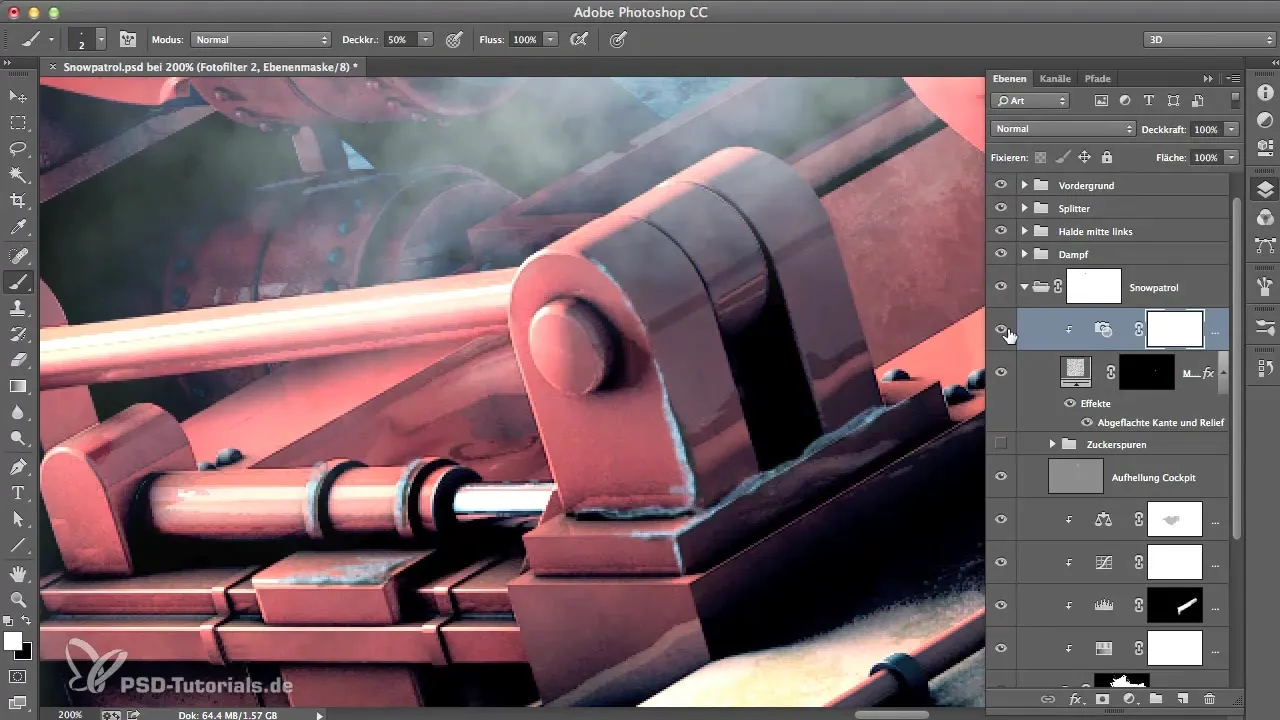
Task: Open the brush Modus dropdown
Action: 261,40
